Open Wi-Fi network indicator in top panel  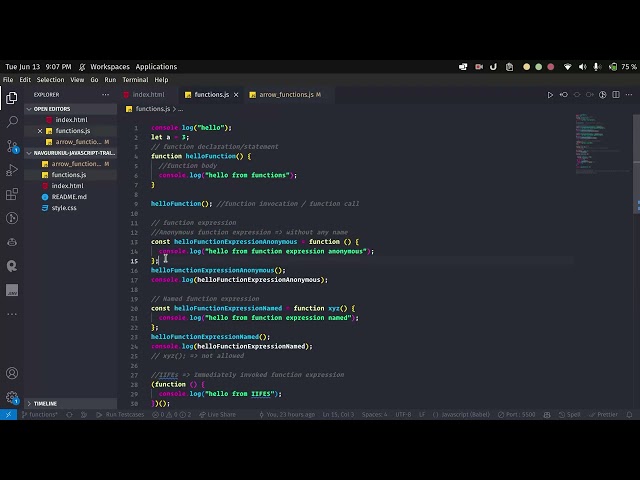567,67
